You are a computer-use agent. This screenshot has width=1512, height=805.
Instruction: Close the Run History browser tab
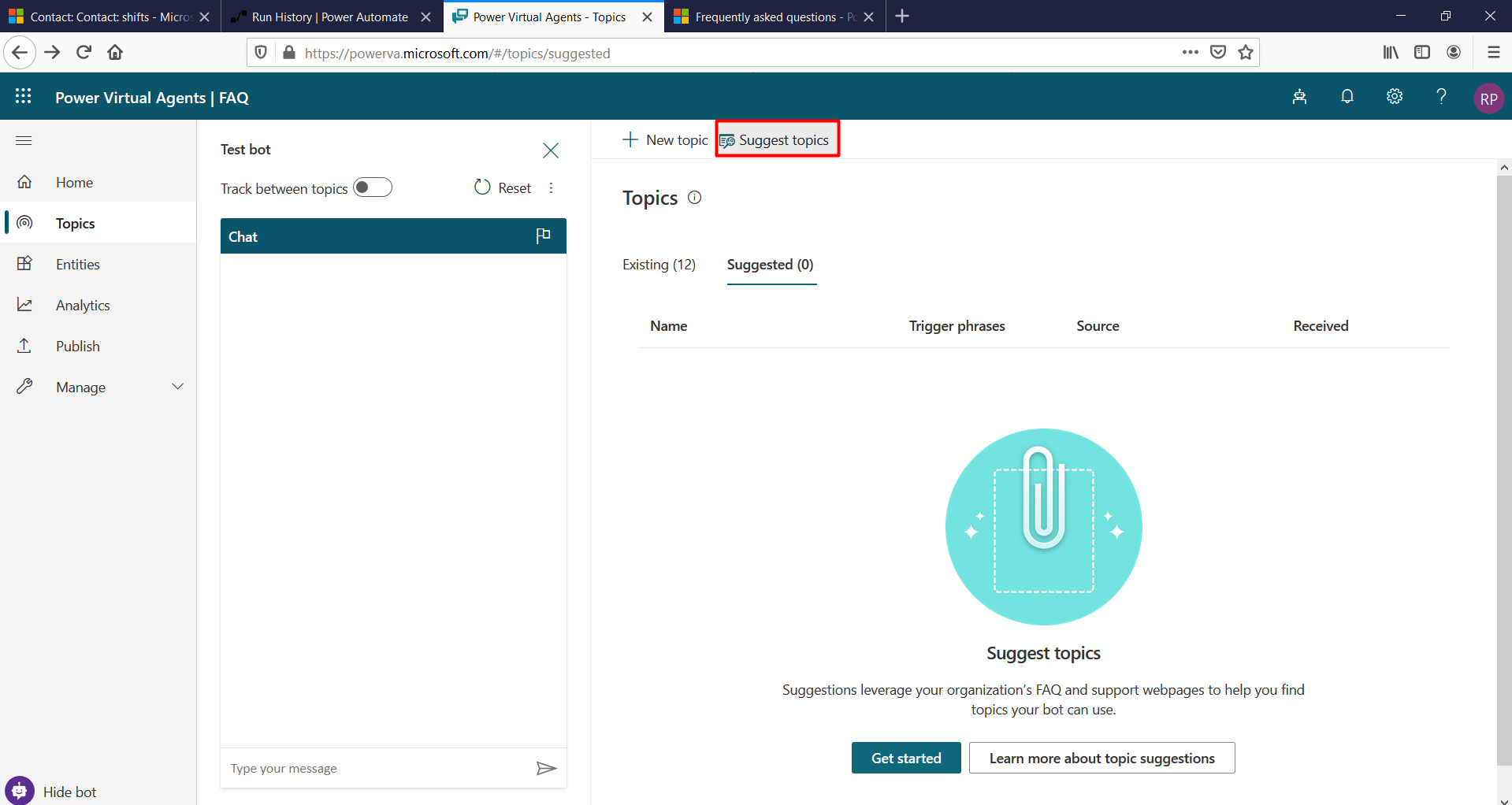point(426,17)
